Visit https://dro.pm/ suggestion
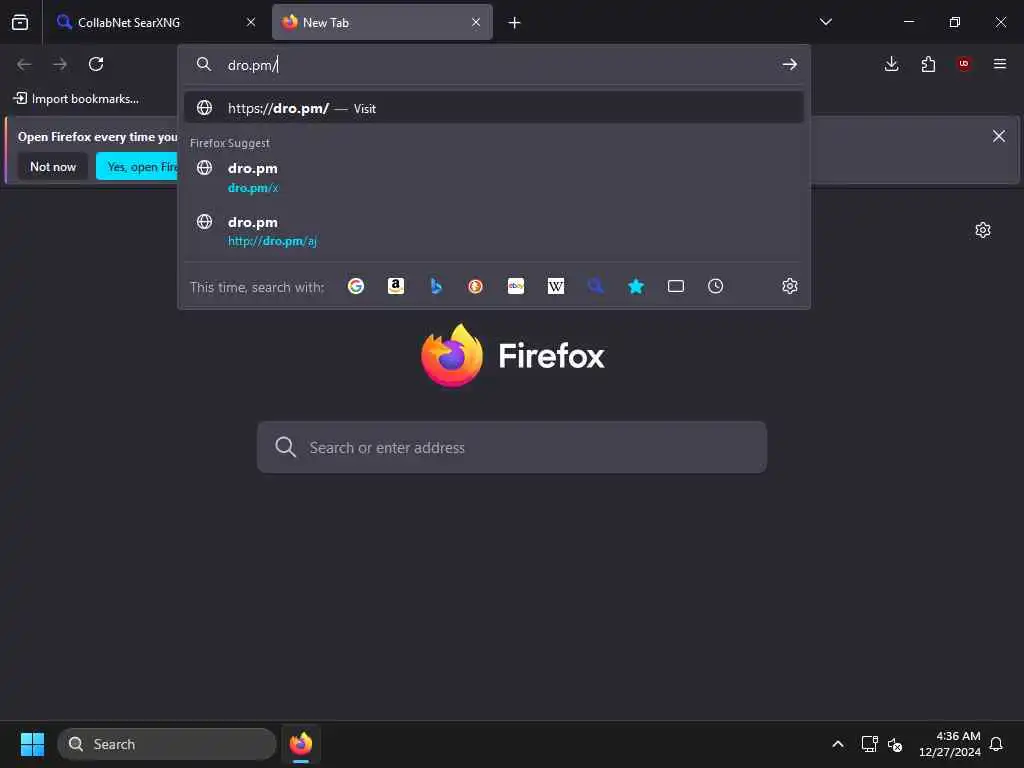 click(x=494, y=108)
